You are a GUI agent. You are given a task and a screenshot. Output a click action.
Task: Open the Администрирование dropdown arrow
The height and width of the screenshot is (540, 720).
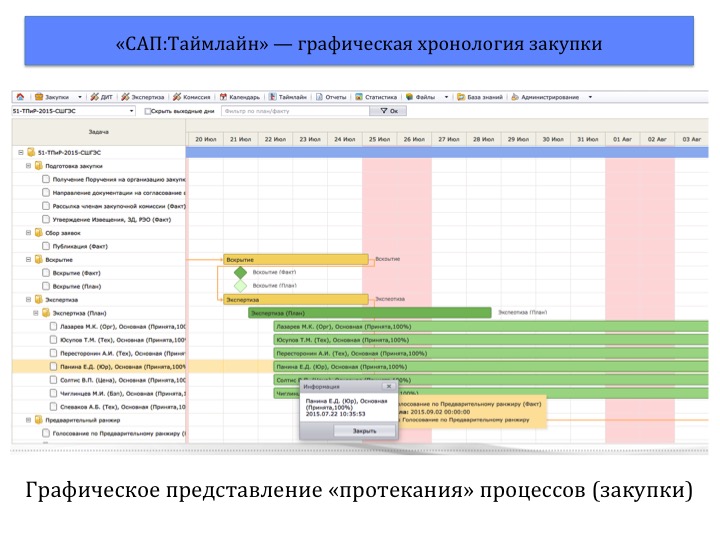(590, 97)
